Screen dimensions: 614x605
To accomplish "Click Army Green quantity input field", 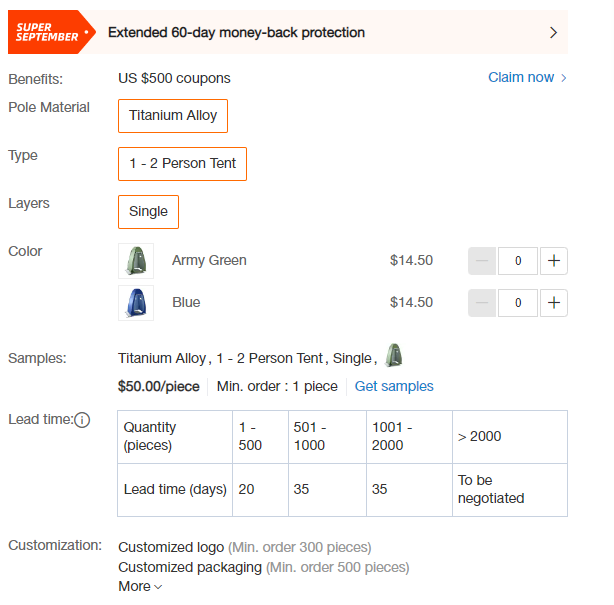I will click(x=518, y=261).
